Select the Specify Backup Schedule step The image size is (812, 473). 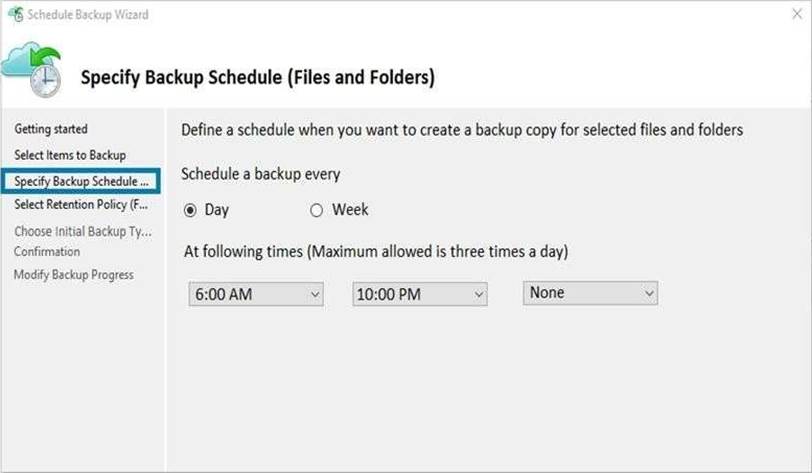[81, 181]
